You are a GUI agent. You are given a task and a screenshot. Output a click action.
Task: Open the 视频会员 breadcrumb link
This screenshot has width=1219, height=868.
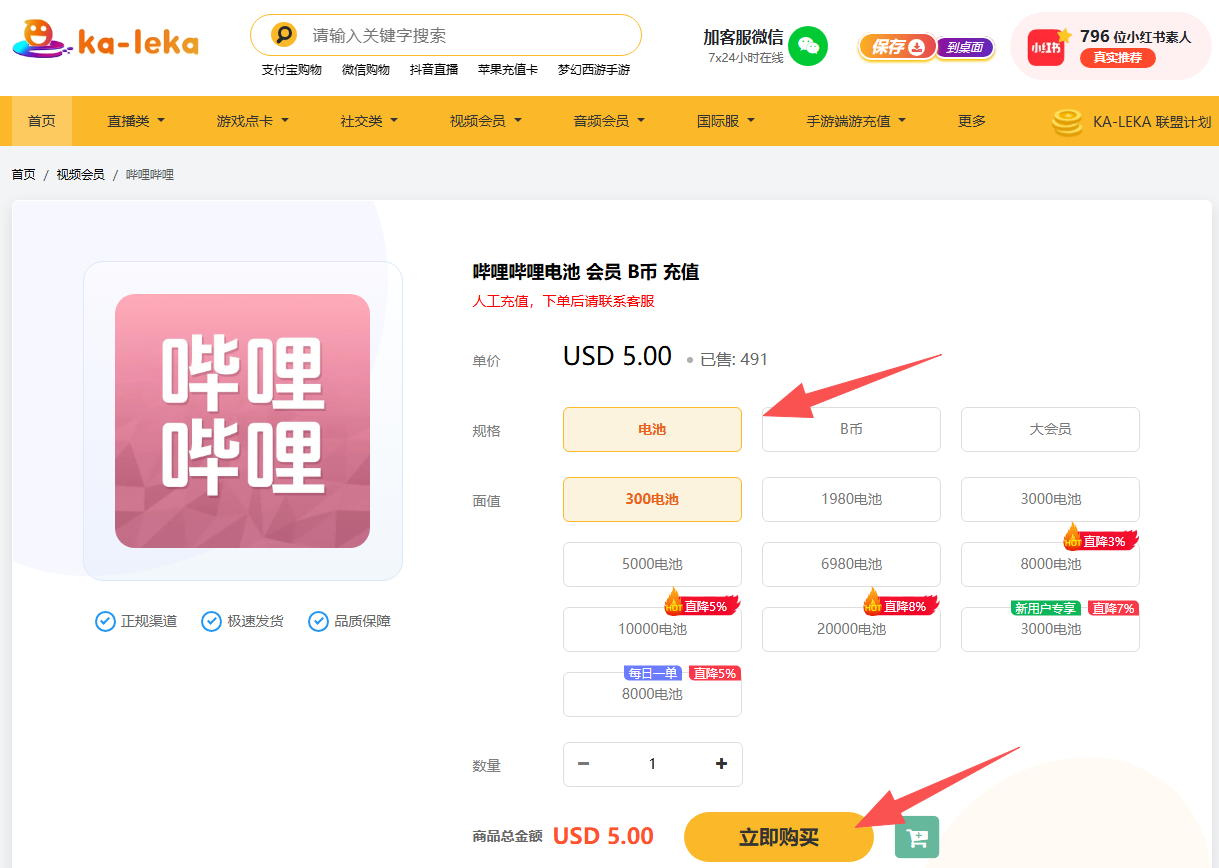click(80, 175)
